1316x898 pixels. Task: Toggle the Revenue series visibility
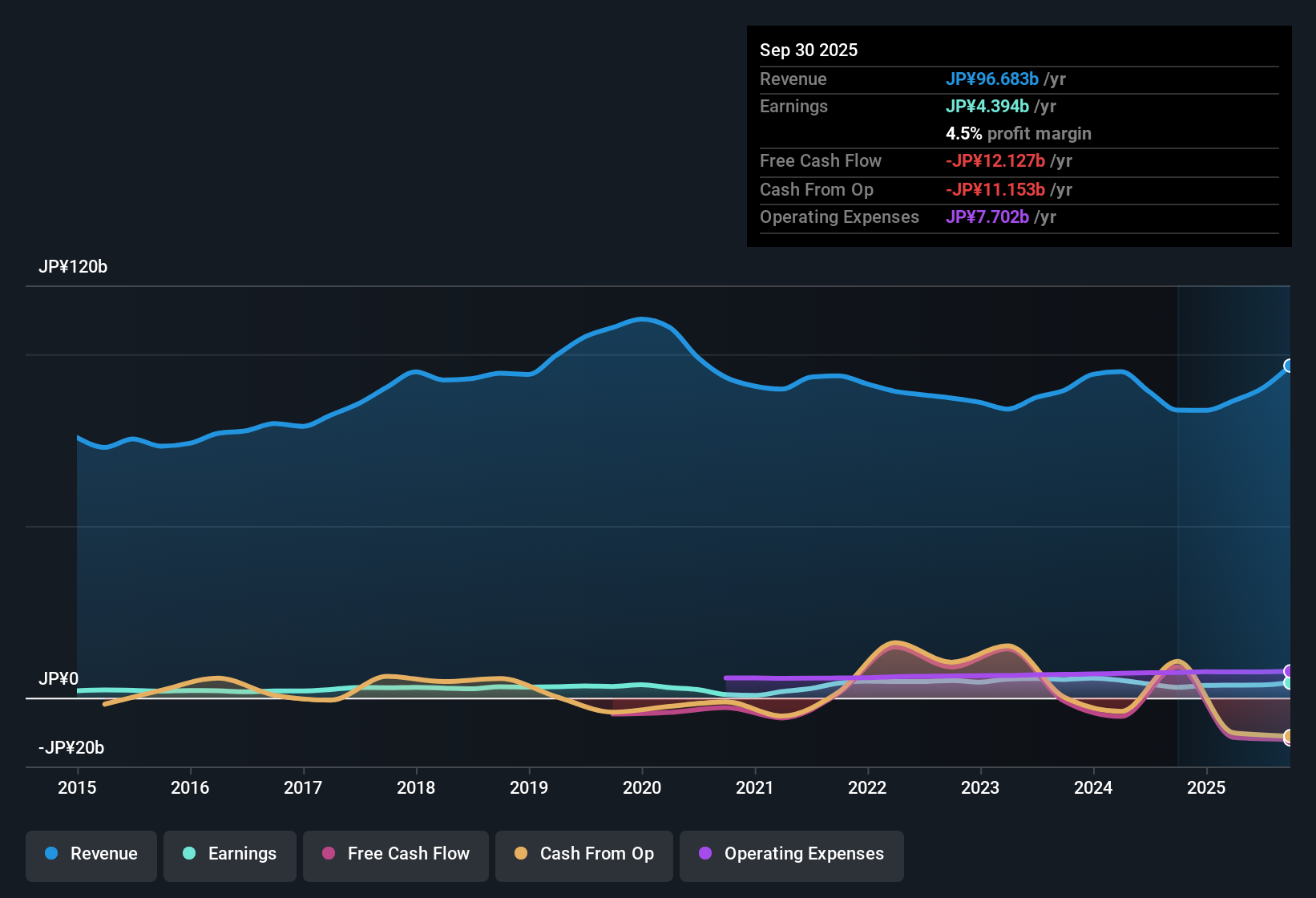click(91, 854)
